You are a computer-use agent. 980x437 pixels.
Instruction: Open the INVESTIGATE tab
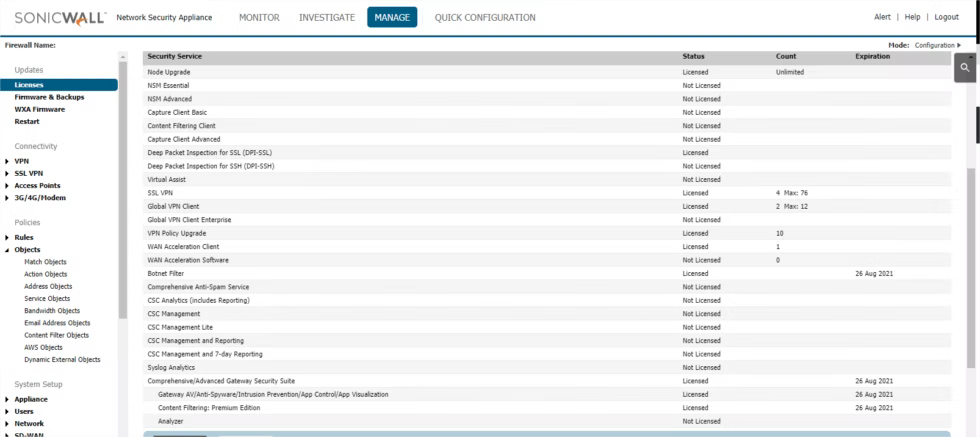[x=327, y=18]
